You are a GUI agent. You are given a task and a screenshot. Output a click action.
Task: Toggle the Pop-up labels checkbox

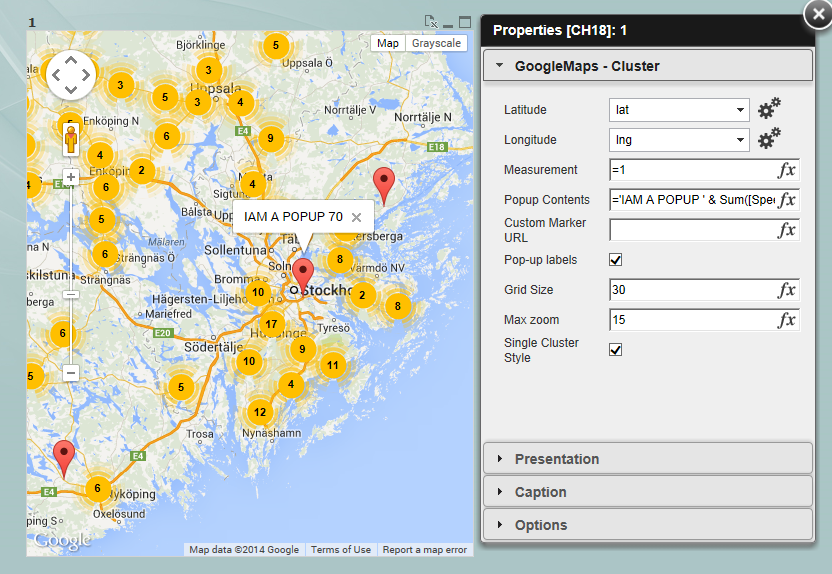pos(616,260)
